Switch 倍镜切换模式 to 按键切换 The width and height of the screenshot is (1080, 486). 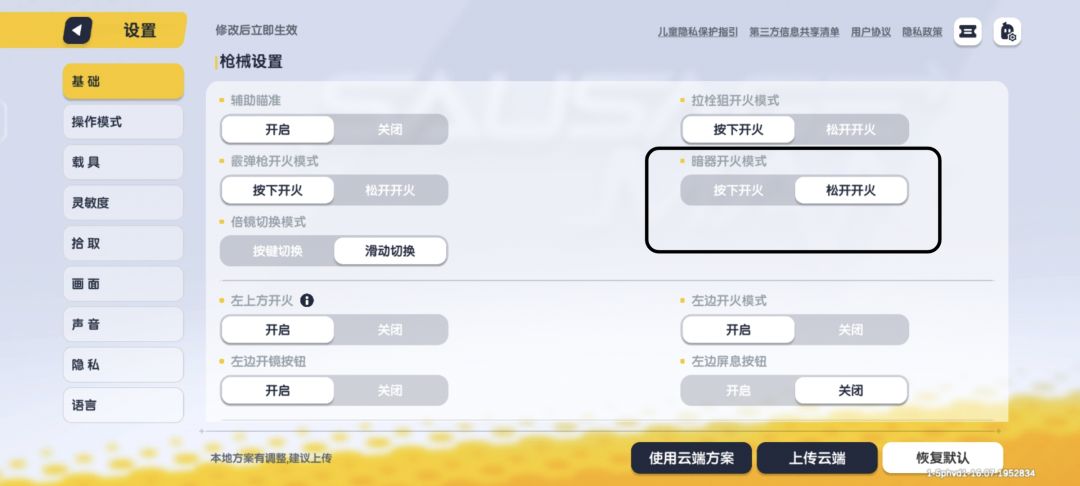click(278, 251)
